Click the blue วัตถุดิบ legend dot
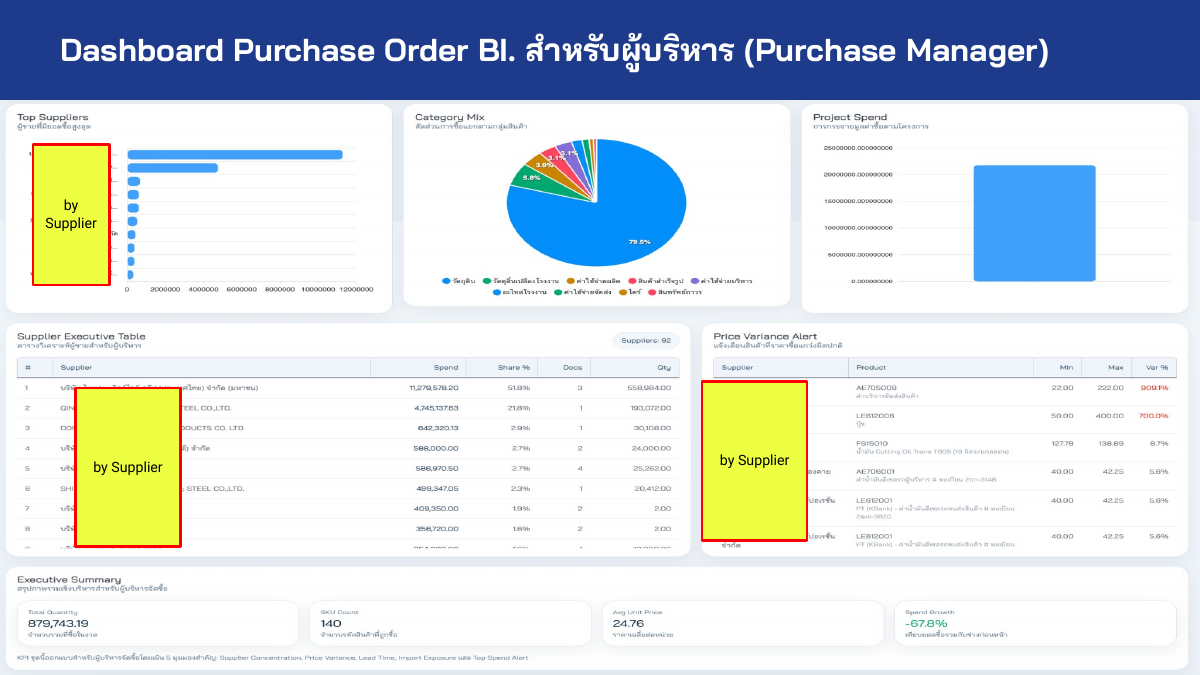Viewport: 1200px width, 675px height. click(x=446, y=281)
